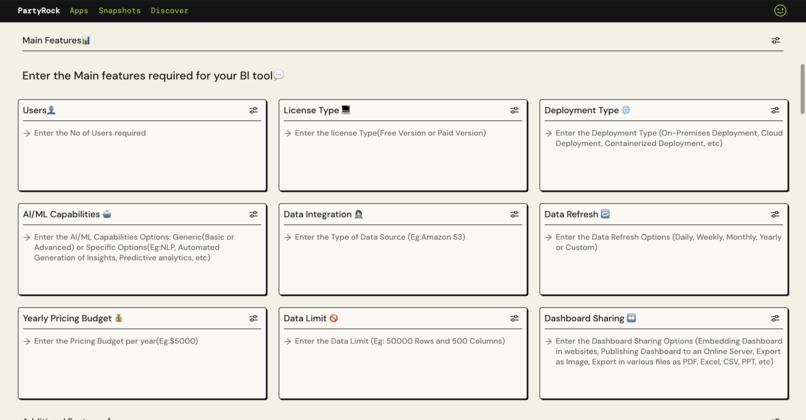Screen dimensions: 806x420
Task: Click the 'Data Limit' widget title
Action: click(x=310, y=318)
